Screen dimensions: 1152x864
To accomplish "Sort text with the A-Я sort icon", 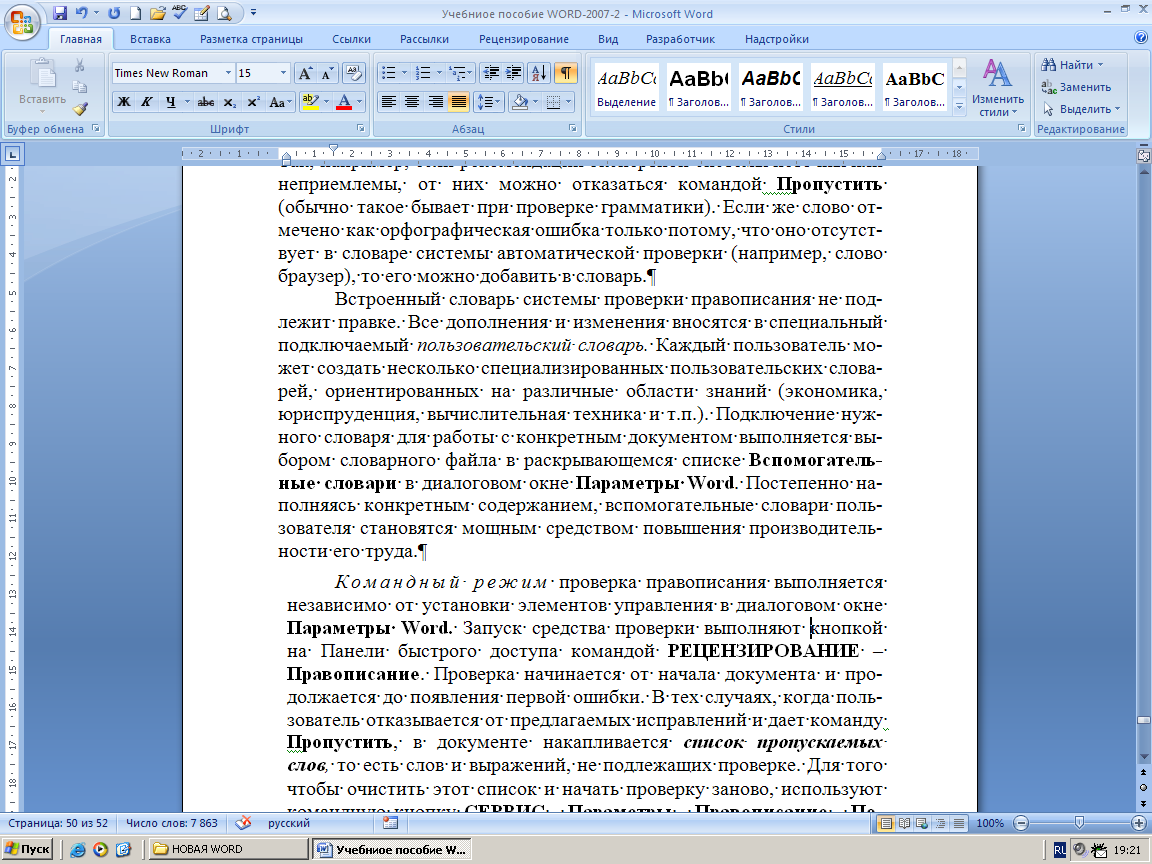I will (539, 73).
